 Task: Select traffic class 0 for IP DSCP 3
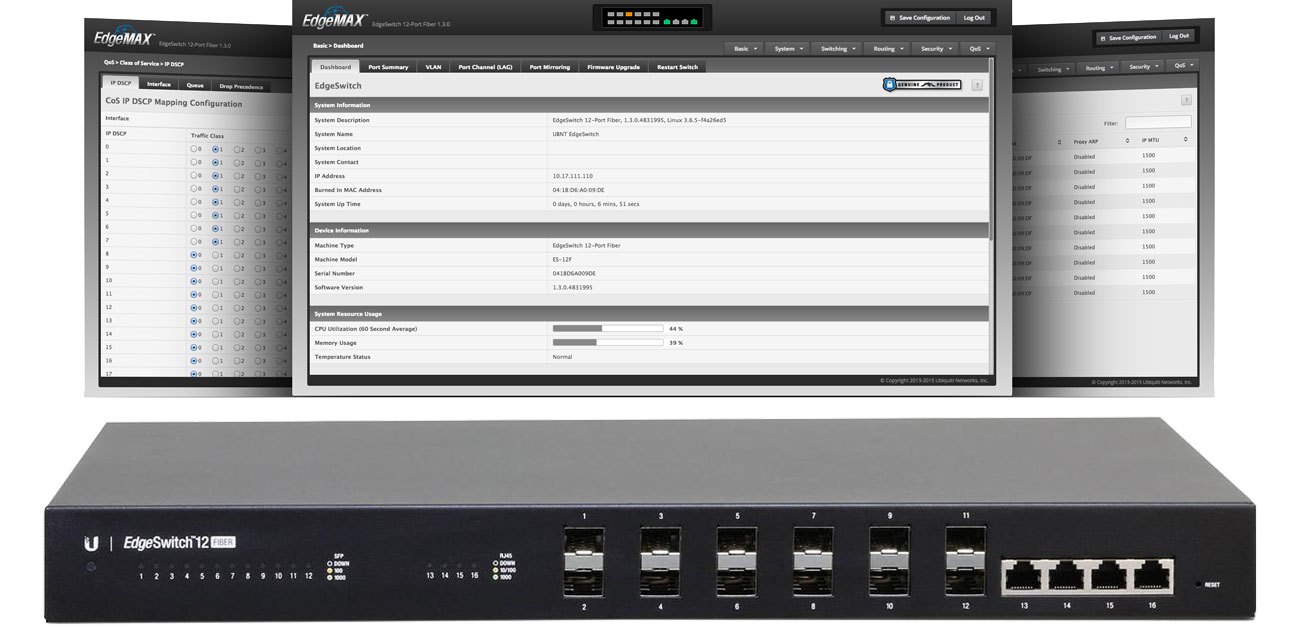coord(194,188)
